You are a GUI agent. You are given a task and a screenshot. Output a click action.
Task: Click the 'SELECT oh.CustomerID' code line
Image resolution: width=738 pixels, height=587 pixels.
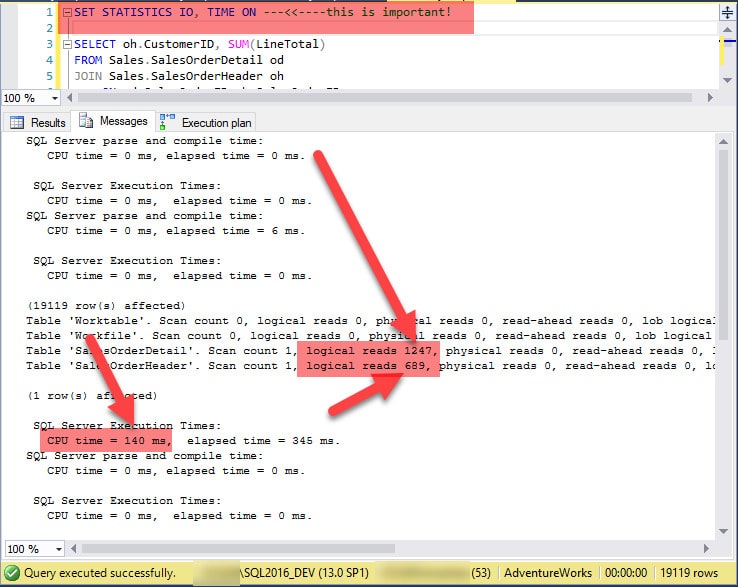click(200, 44)
